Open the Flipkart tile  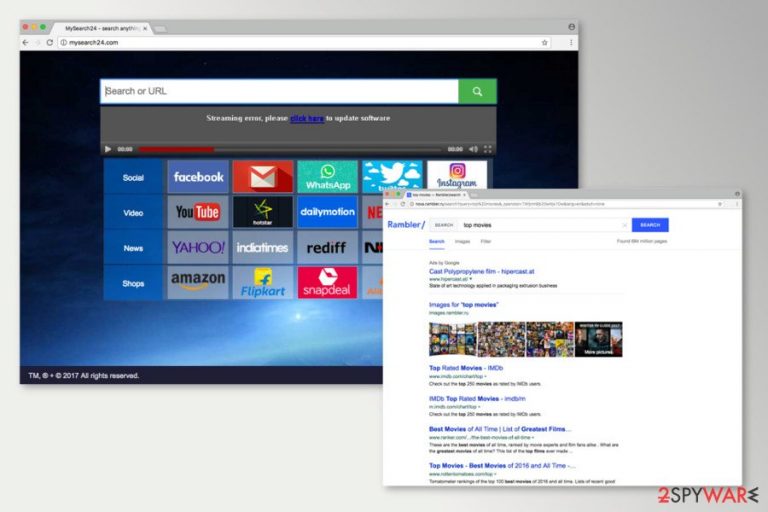tap(263, 283)
